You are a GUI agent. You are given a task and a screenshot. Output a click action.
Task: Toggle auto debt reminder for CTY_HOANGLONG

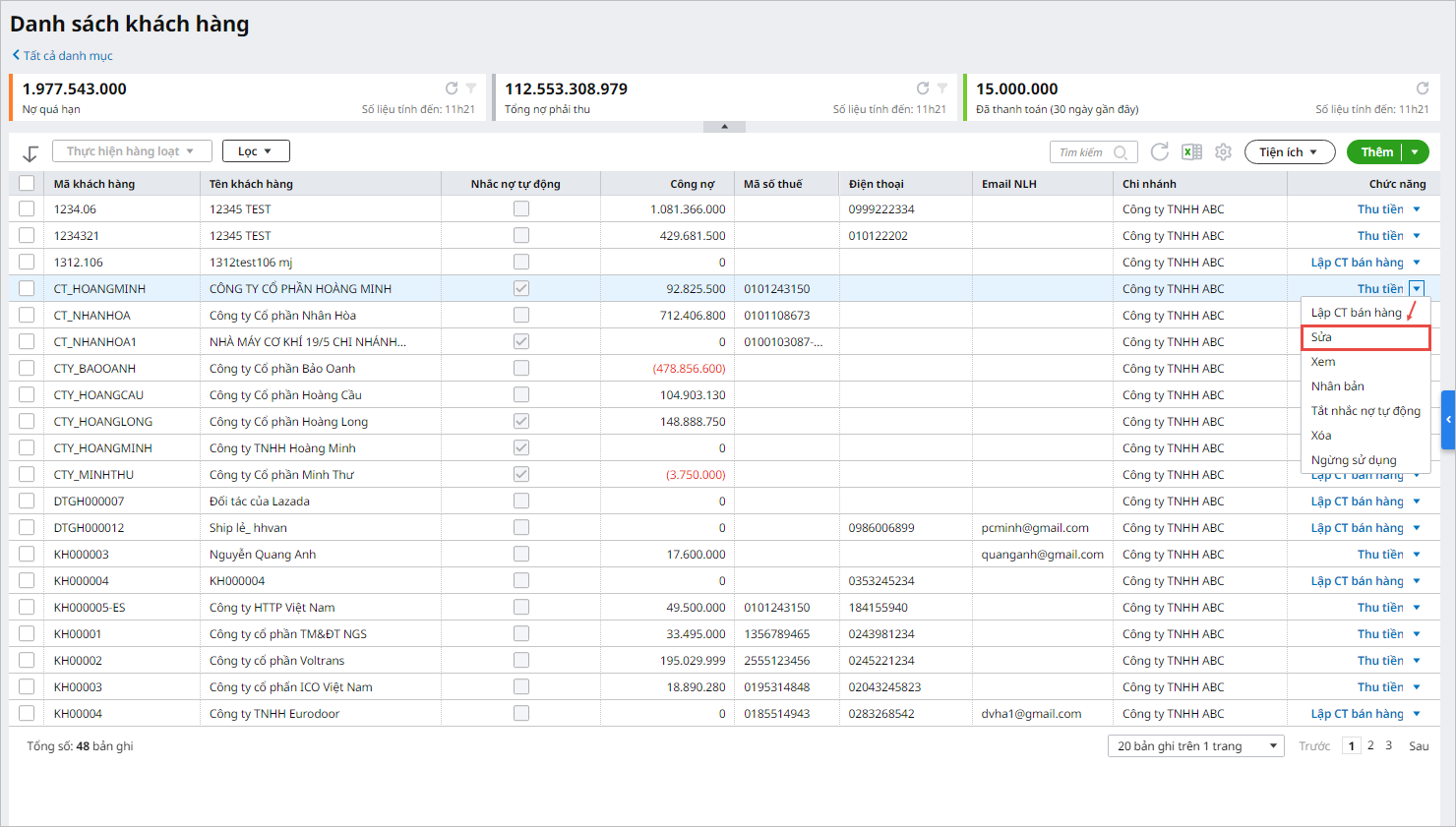point(521,421)
